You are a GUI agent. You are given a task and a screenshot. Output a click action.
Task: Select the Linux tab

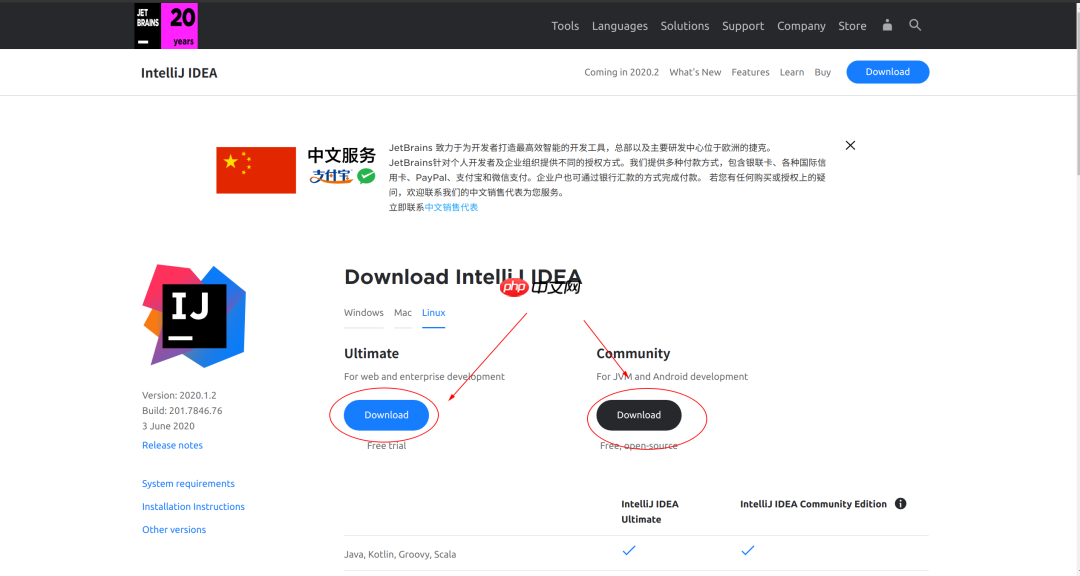[433, 313]
